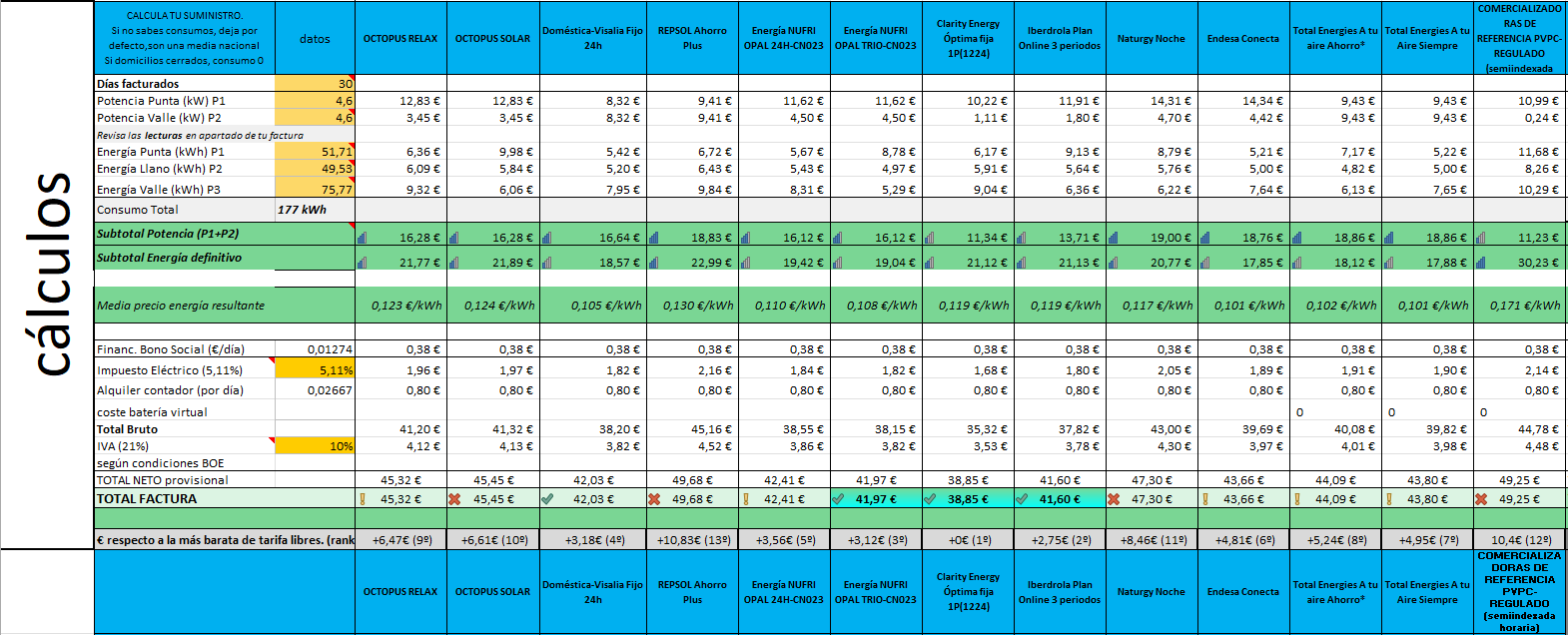Viewport: 1568px width, 635px height.
Task: Click the red cross icon beside 45,45 € total
Action: (454, 499)
